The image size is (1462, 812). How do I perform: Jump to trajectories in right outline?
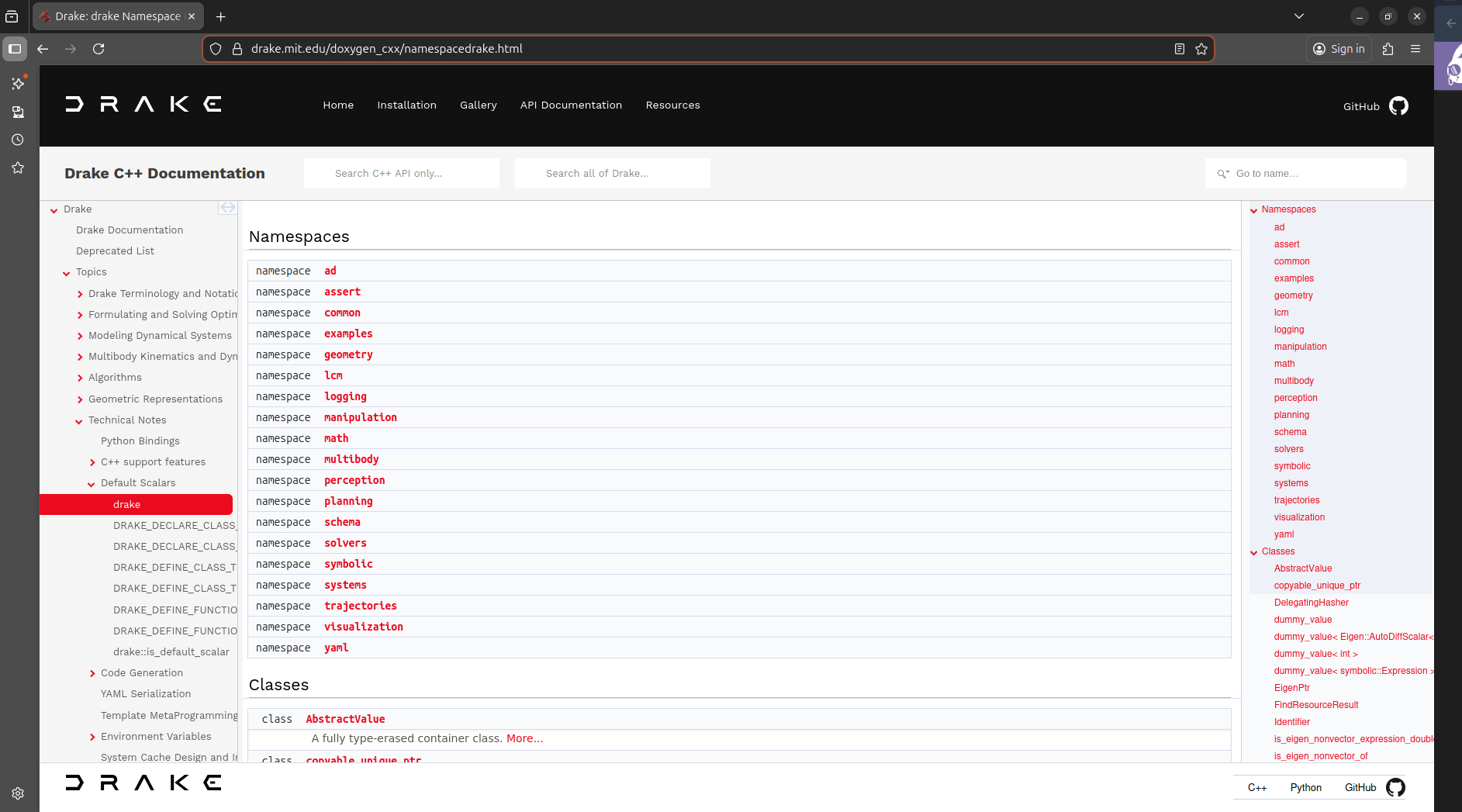point(1297,500)
